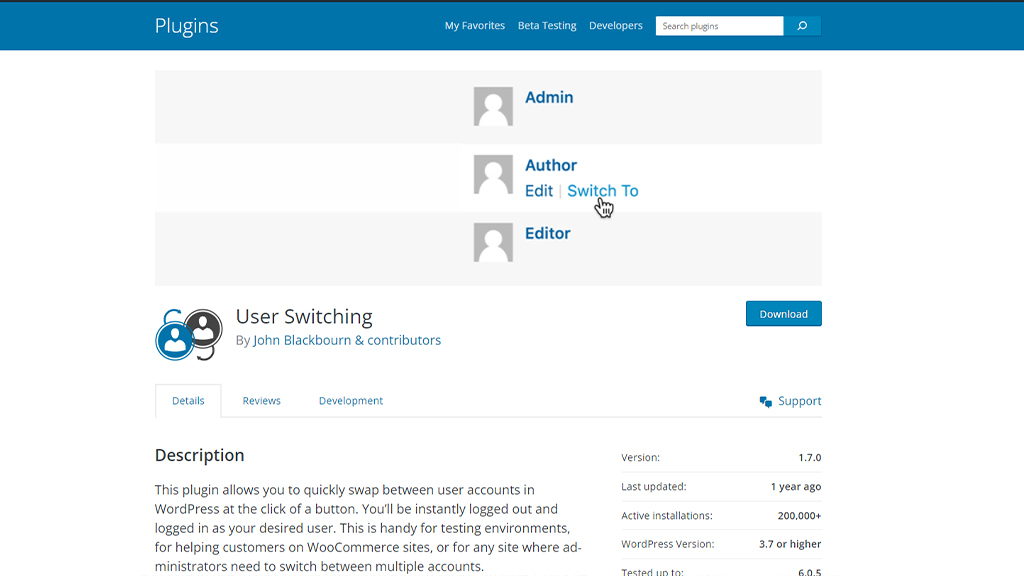Click the Admin user name heading
The image size is (1024, 576).
(550, 97)
